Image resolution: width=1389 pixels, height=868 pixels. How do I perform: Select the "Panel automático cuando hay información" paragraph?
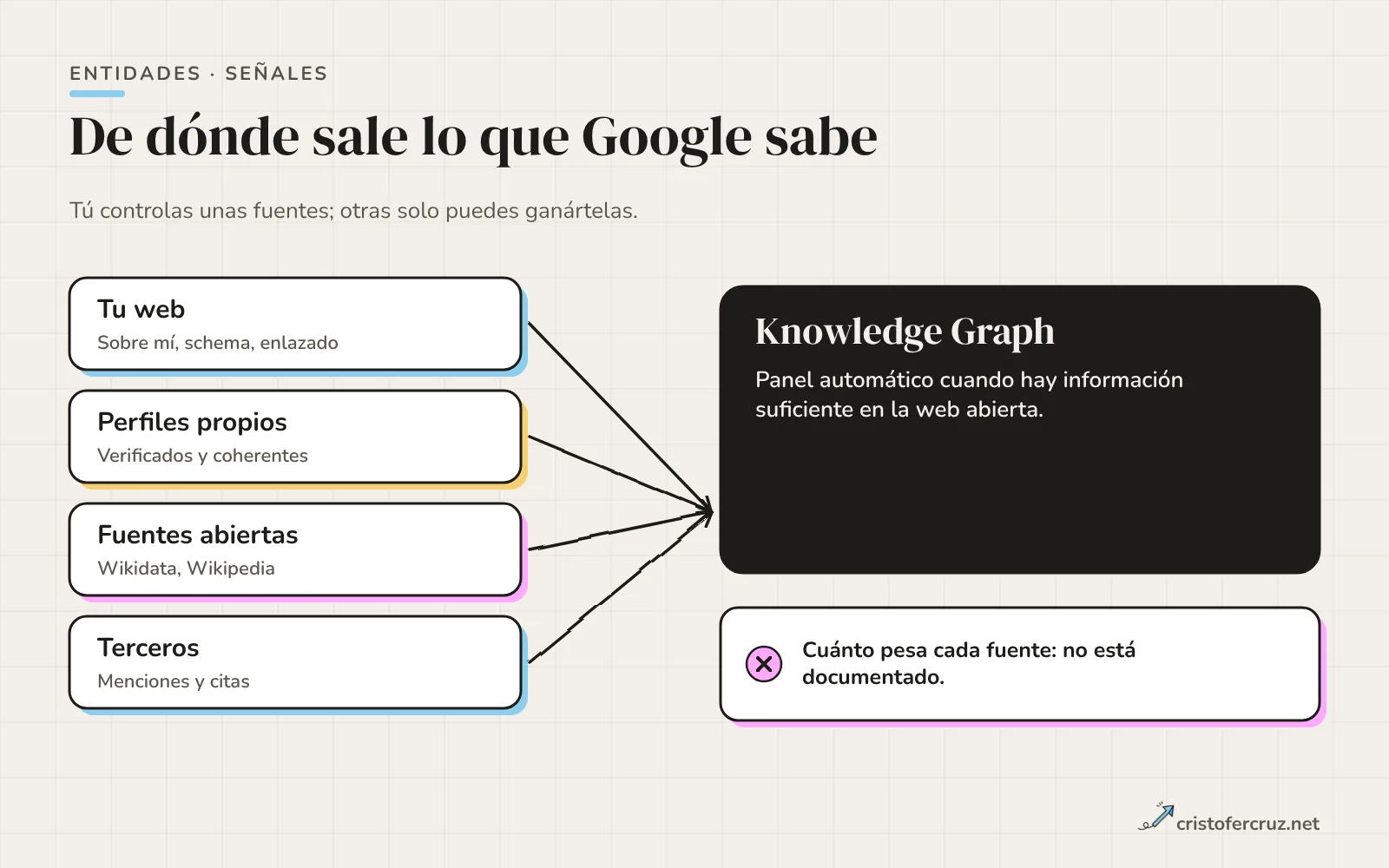(969, 394)
